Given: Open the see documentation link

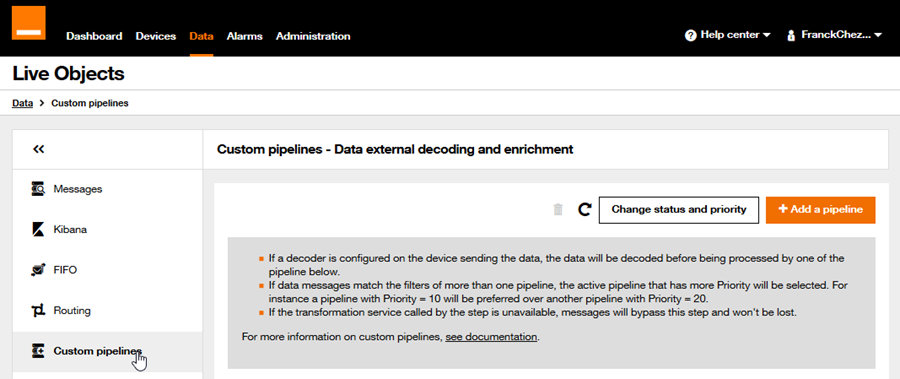Looking at the screenshot, I should [x=491, y=337].
